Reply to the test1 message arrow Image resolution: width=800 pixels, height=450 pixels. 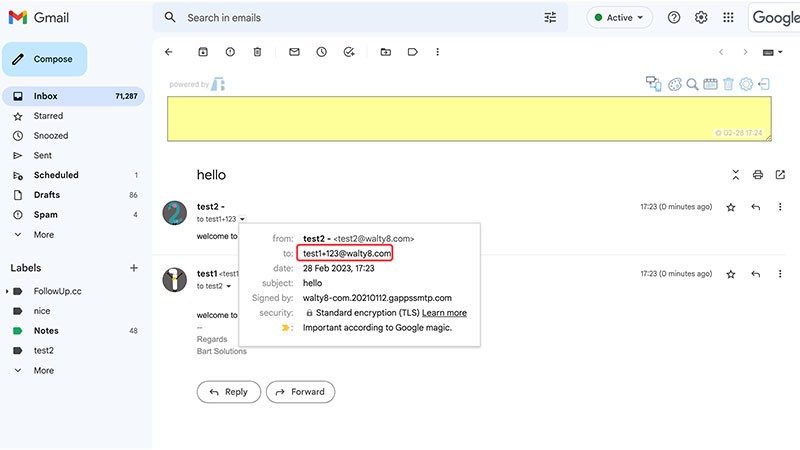756,274
